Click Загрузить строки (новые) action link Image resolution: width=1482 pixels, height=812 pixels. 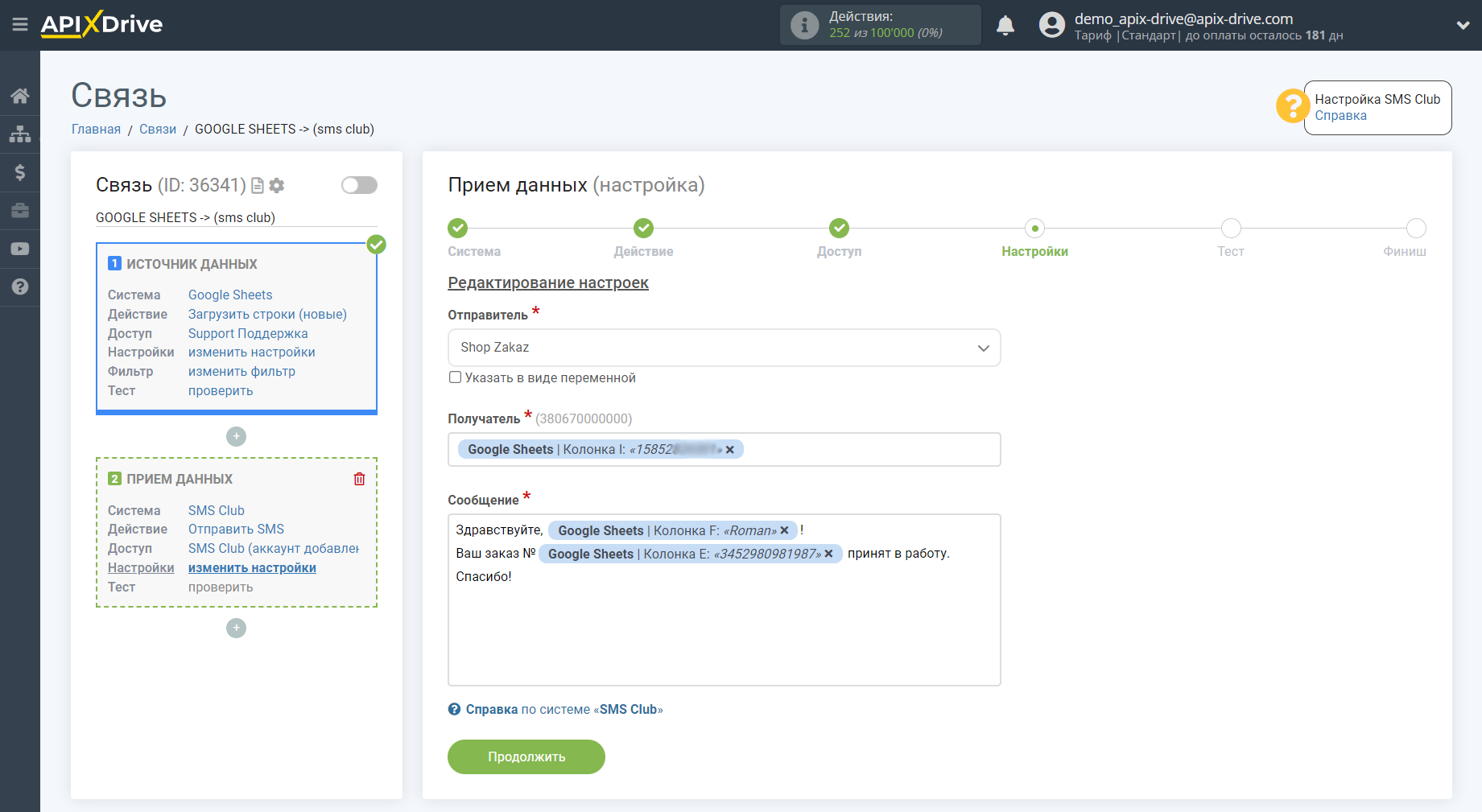coord(267,315)
